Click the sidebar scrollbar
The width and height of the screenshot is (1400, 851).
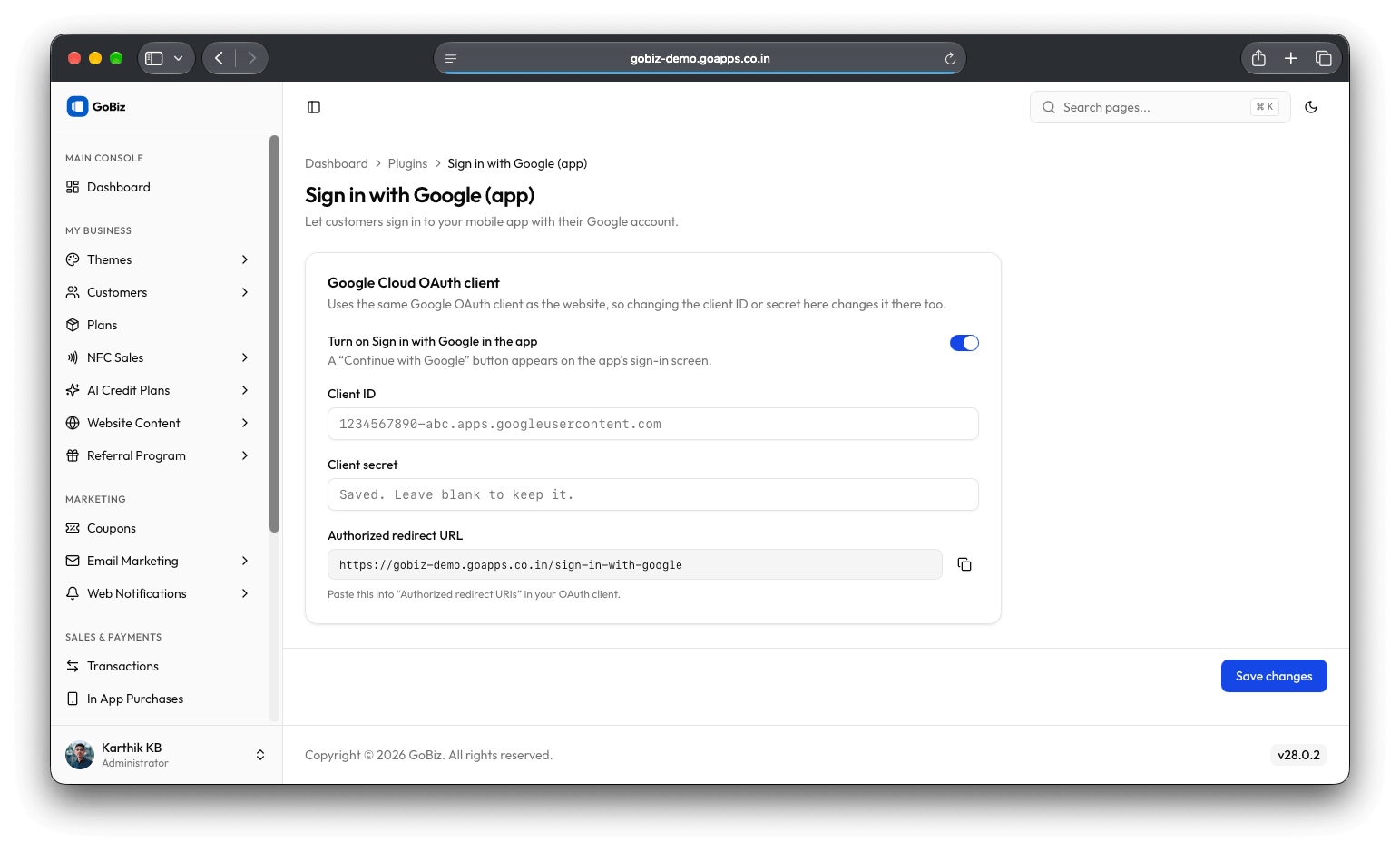274,334
